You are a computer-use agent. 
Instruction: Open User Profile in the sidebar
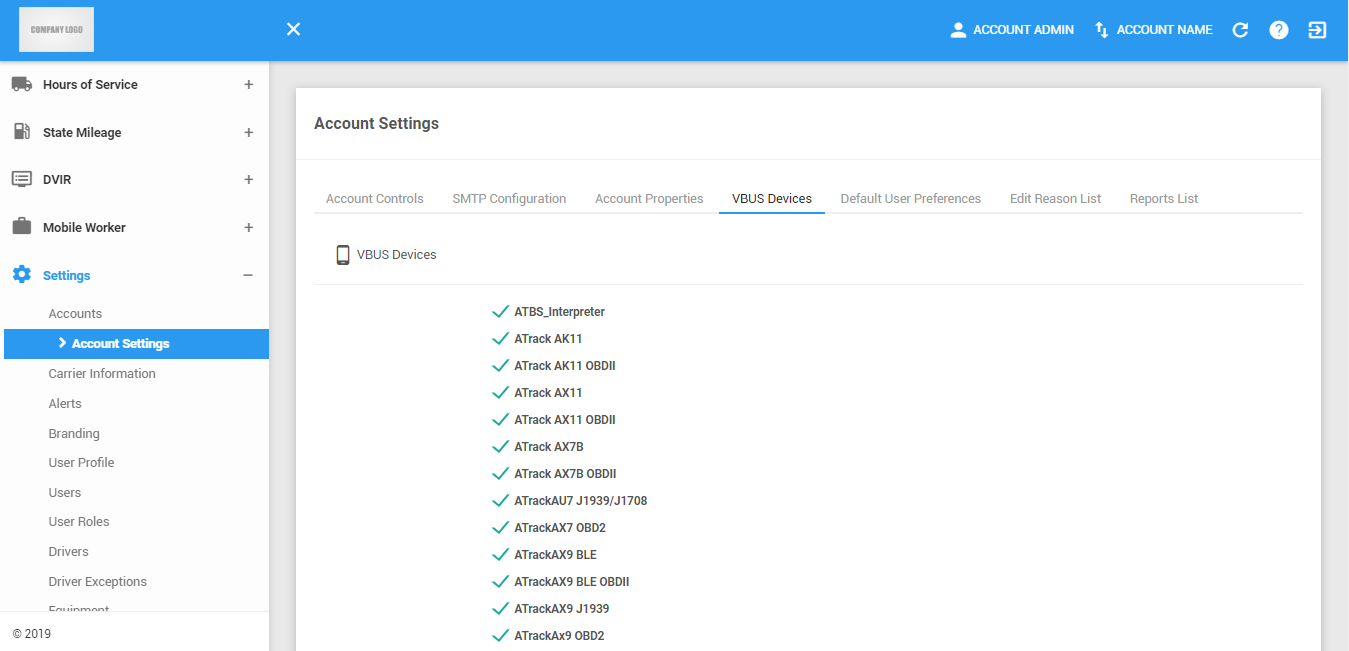pos(81,463)
